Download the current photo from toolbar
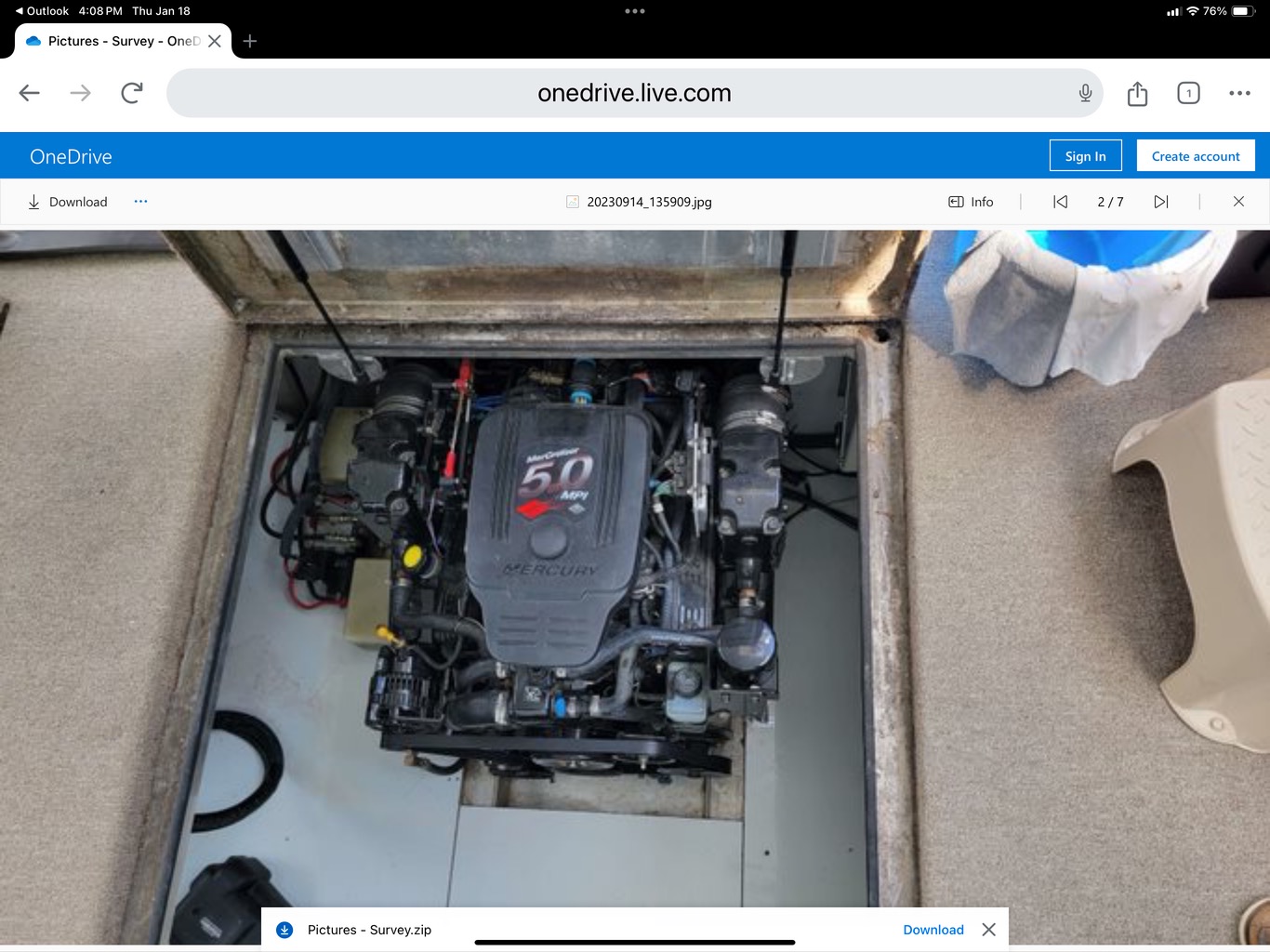1270x952 pixels. [x=67, y=202]
